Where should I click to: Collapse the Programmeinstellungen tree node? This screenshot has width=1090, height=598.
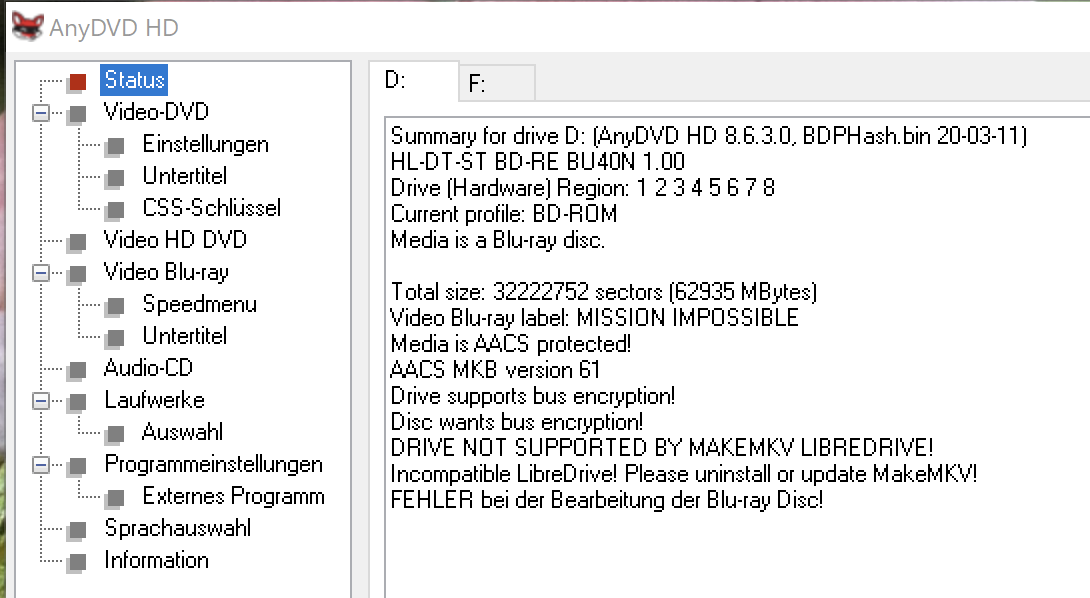coord(41,465)
